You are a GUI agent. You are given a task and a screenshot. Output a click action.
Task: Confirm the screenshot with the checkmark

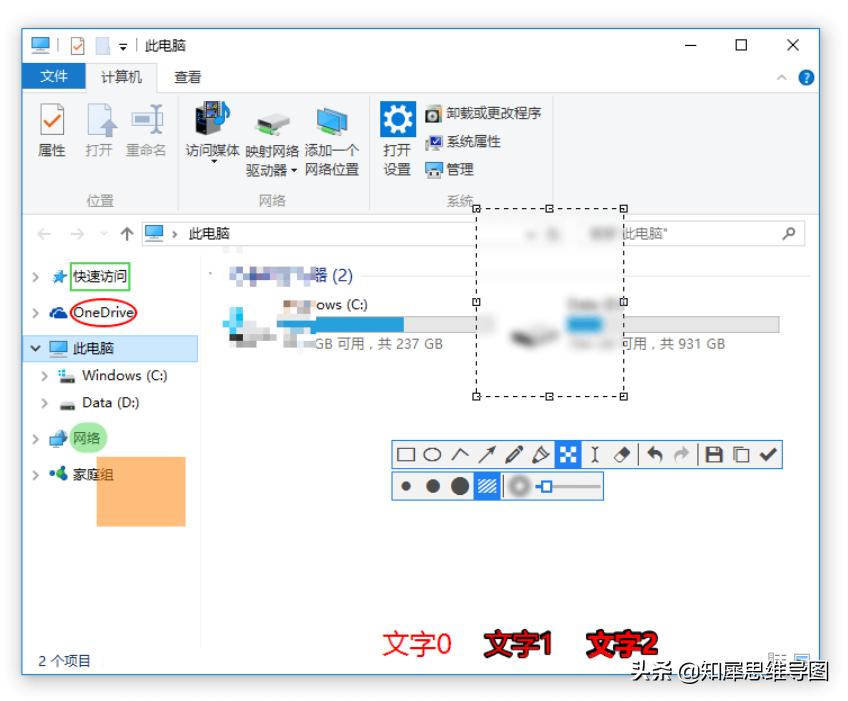coord(765,454)
